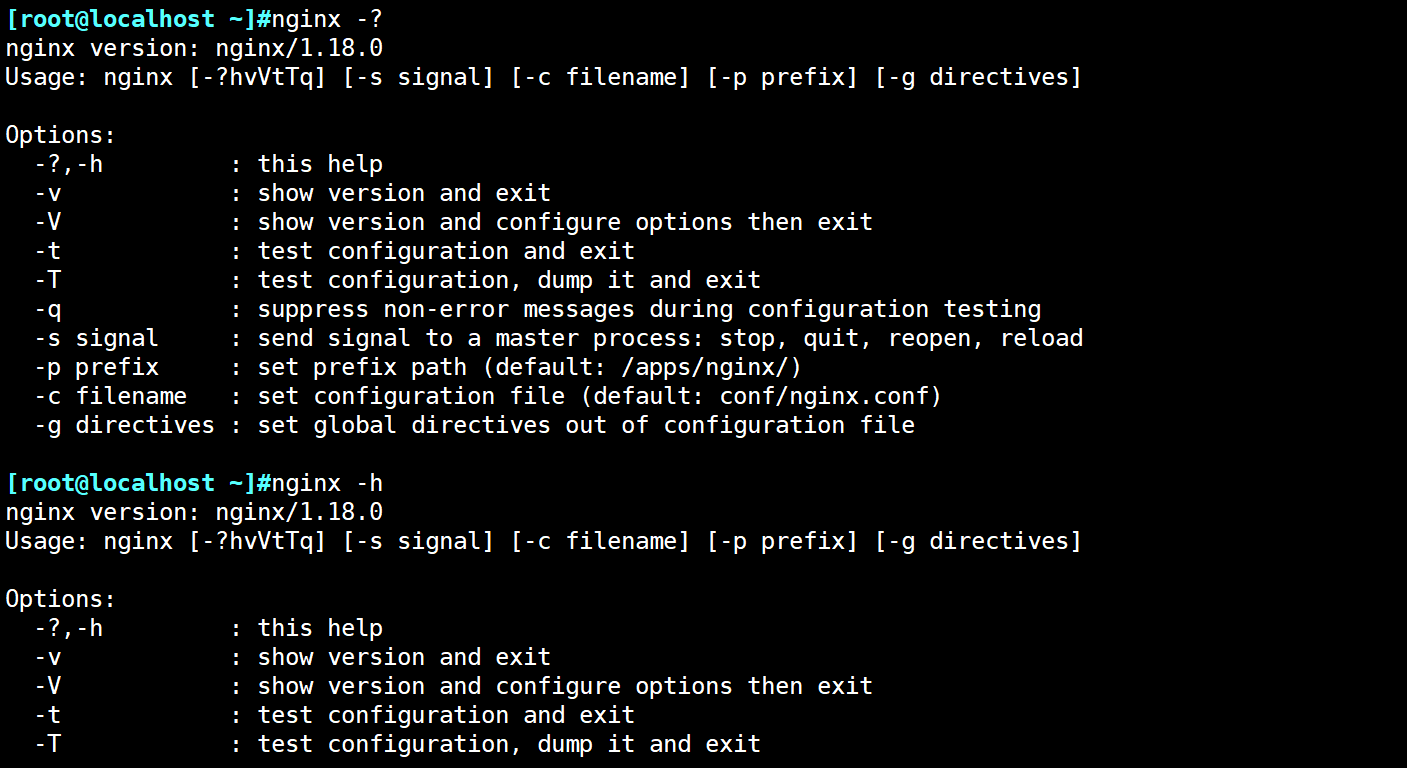The image size is (1407, 768).
Task: Click "send signal to a master process" text
Action: [x=480, y=338]
